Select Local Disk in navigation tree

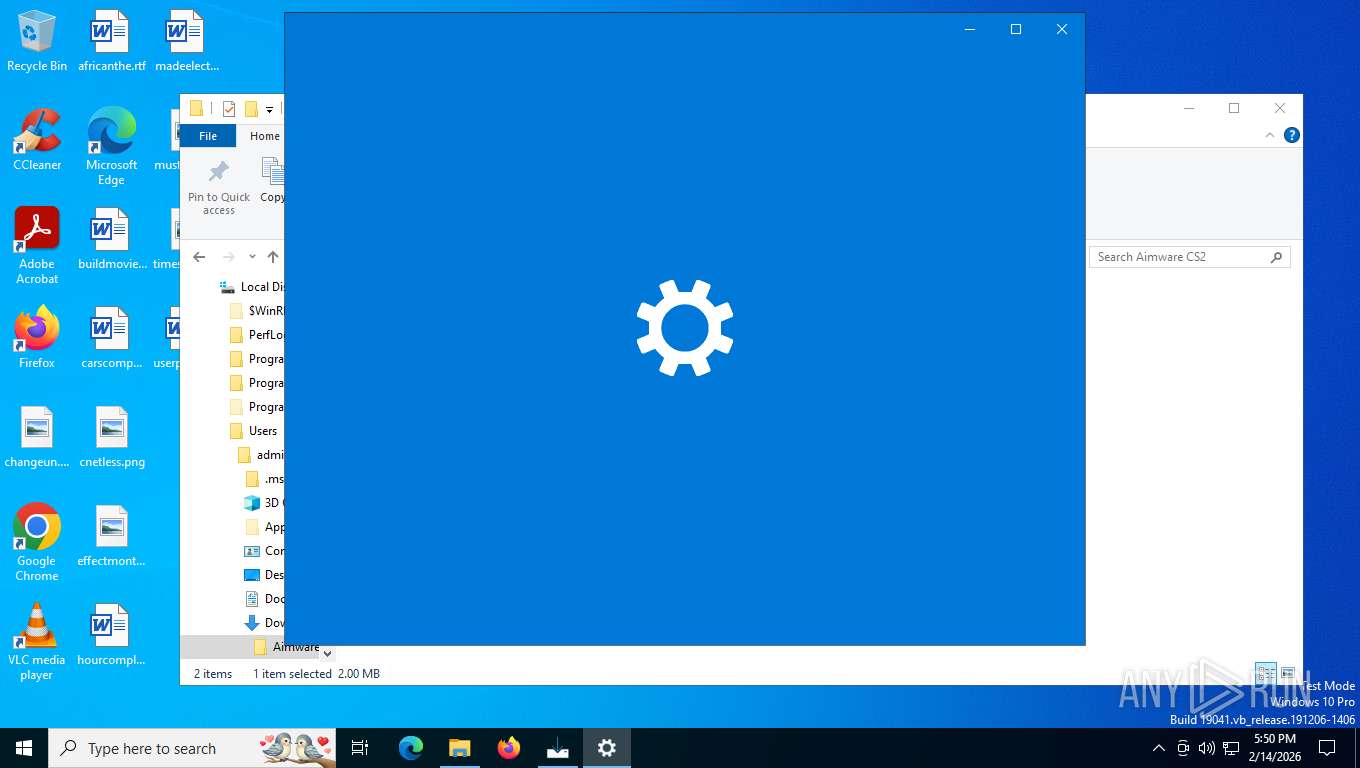(x=251, y=287)
